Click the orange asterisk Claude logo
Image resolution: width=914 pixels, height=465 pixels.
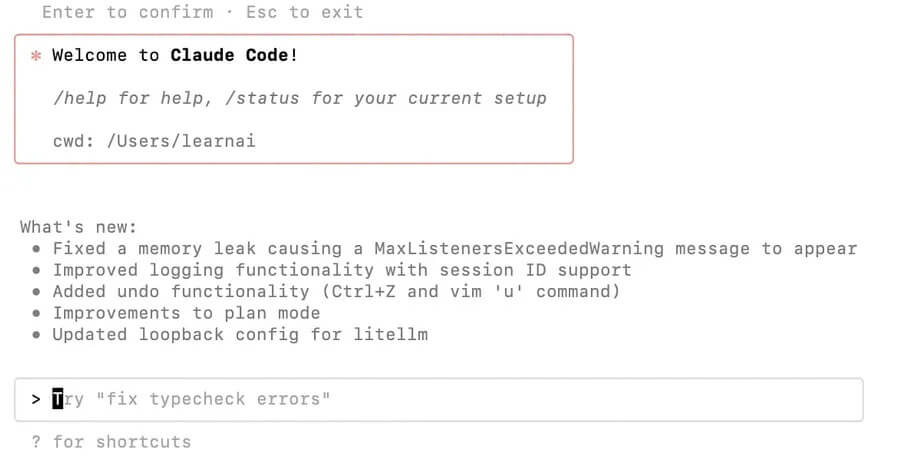(x=36, y=56)
